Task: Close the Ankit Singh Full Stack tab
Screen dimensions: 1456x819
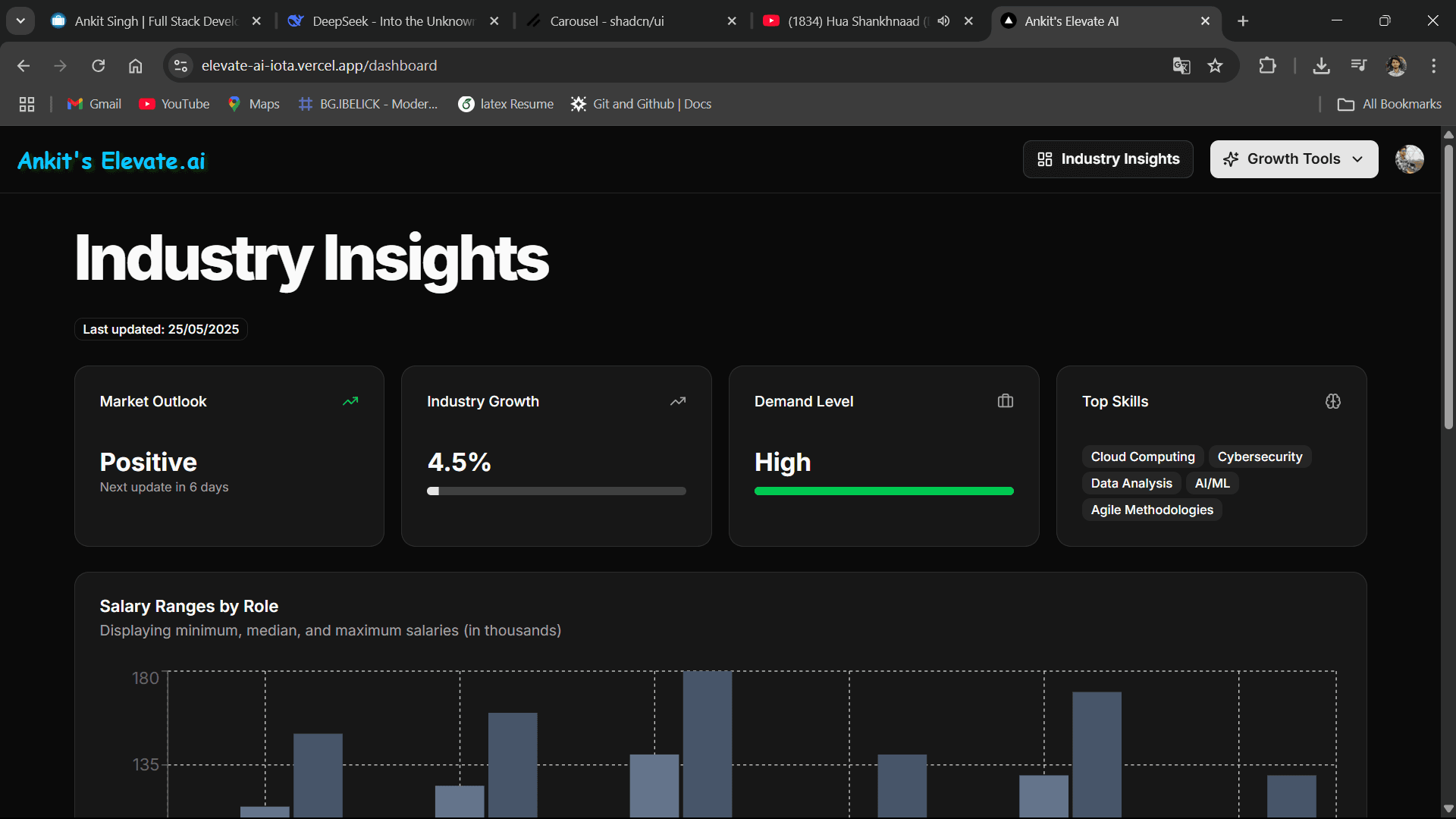Action: (256, 21)
